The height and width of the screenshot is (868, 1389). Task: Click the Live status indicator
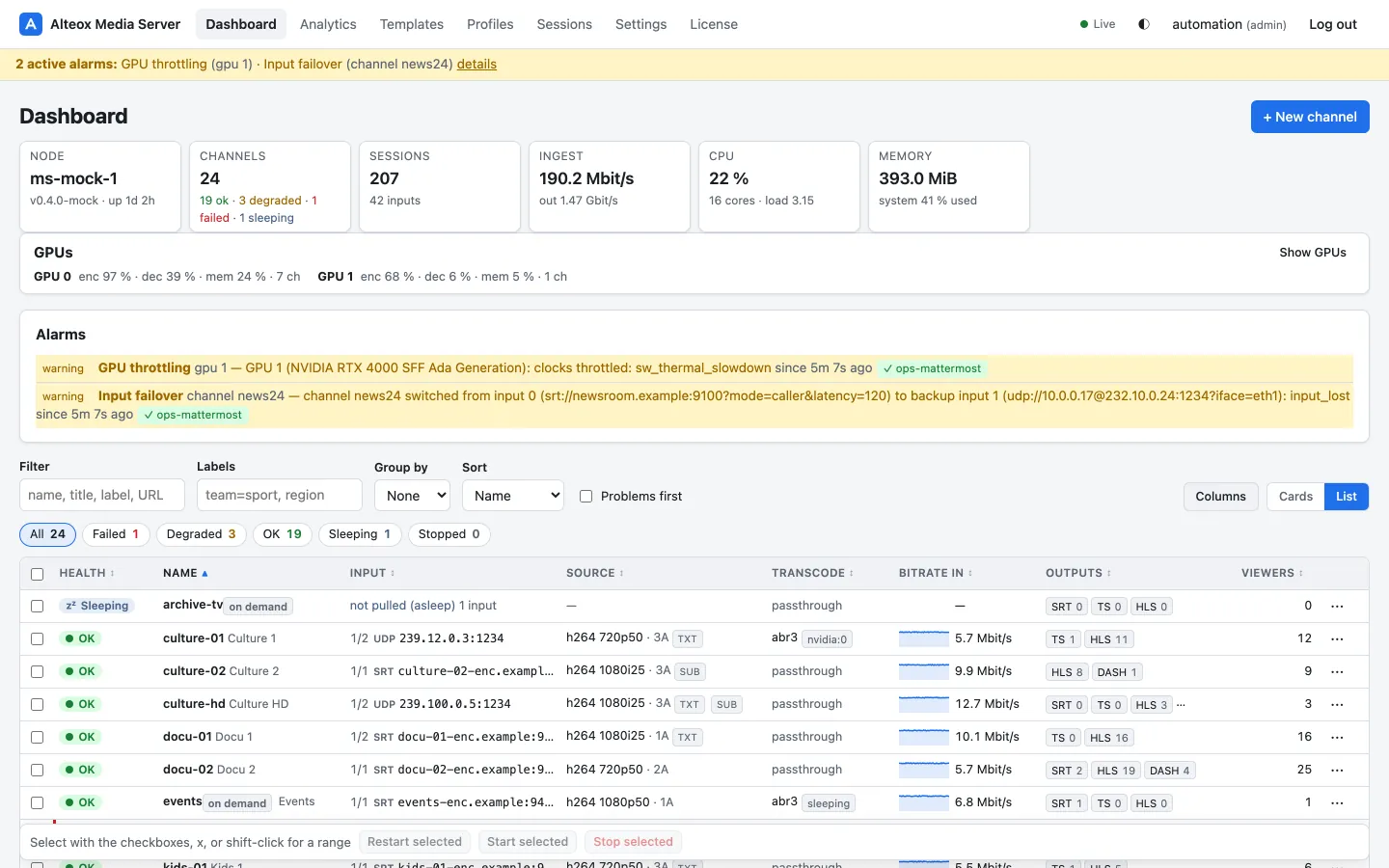click(x=1098, y=24)
